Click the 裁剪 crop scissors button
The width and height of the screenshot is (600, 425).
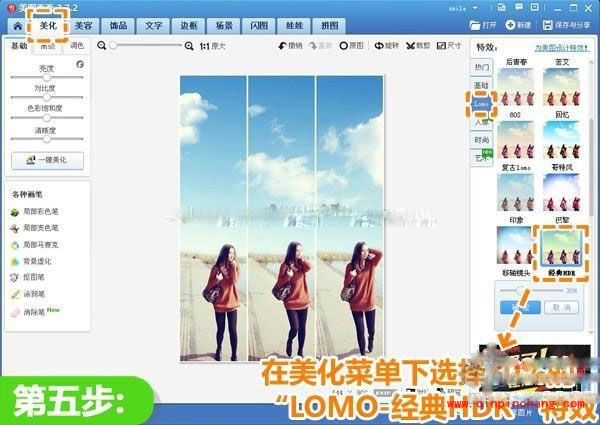(418, 46)
